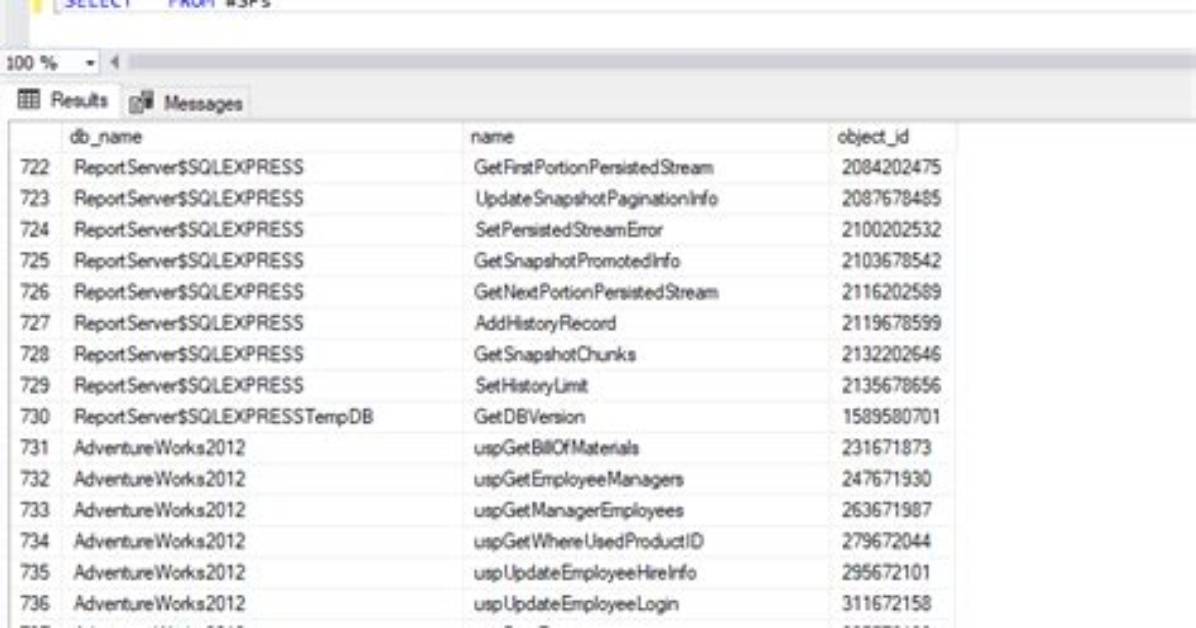Click cell uspGetWhereUsedProductID
1196x628 pixels.
646,541
